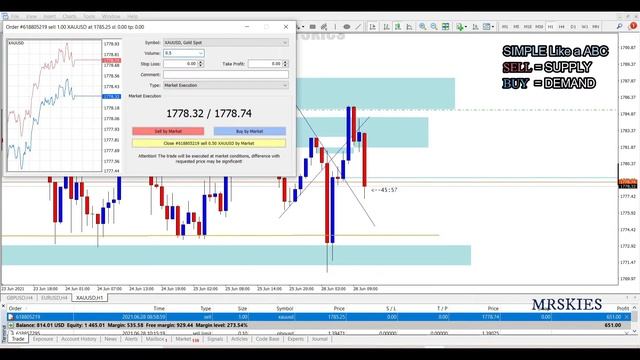The height and width of the screenshot is (360, 640).
Task: Open the Window menu
Action: pos(111,16)
